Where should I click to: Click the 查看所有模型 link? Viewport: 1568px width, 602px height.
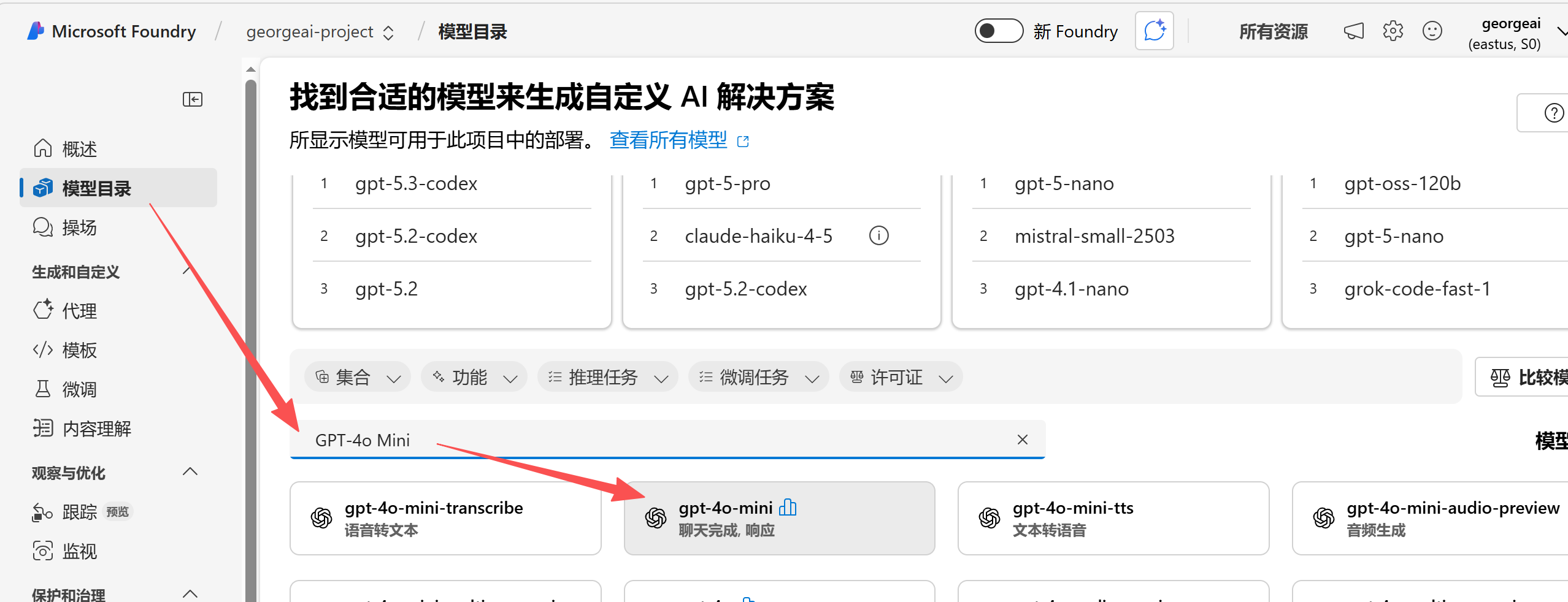tap(668, 140)
